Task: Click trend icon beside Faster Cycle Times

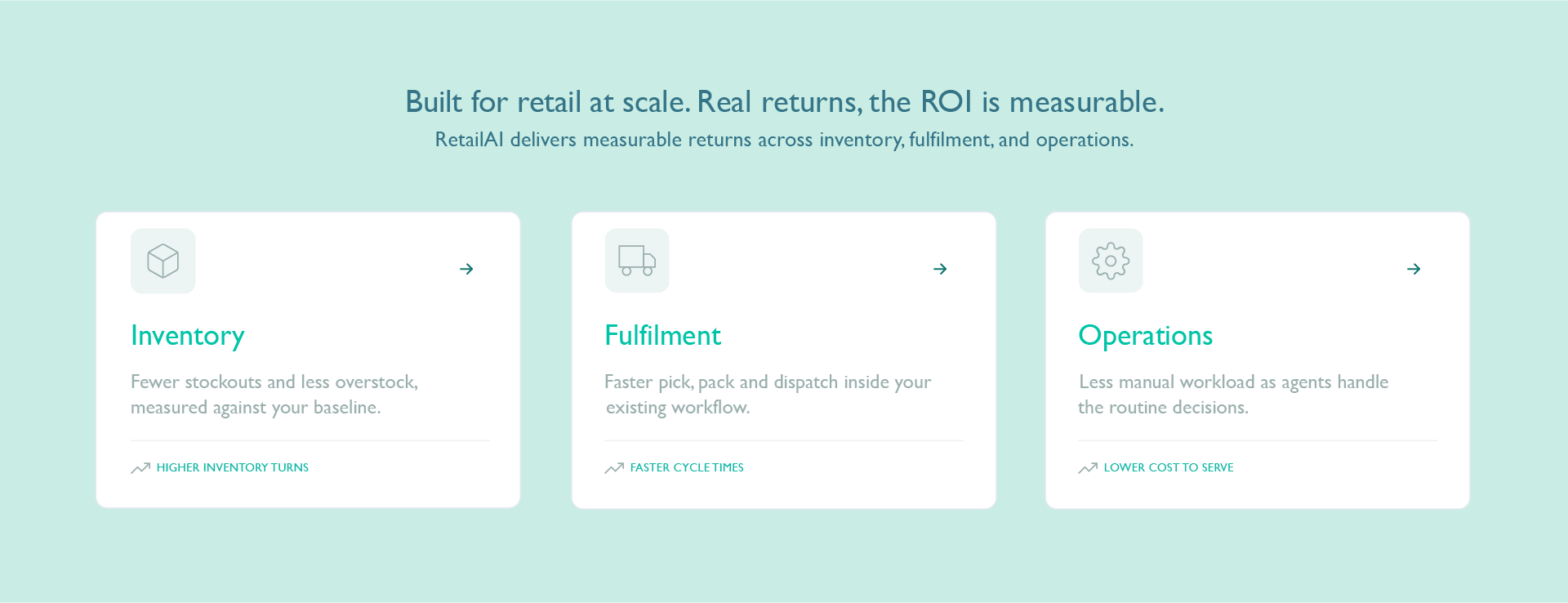Action: [x=614, y=468]
